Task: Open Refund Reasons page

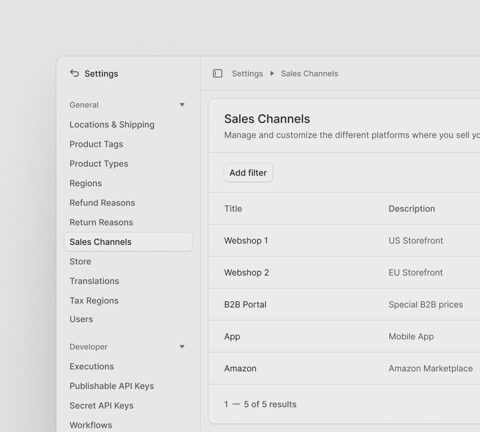Action: tap(102, 203)
